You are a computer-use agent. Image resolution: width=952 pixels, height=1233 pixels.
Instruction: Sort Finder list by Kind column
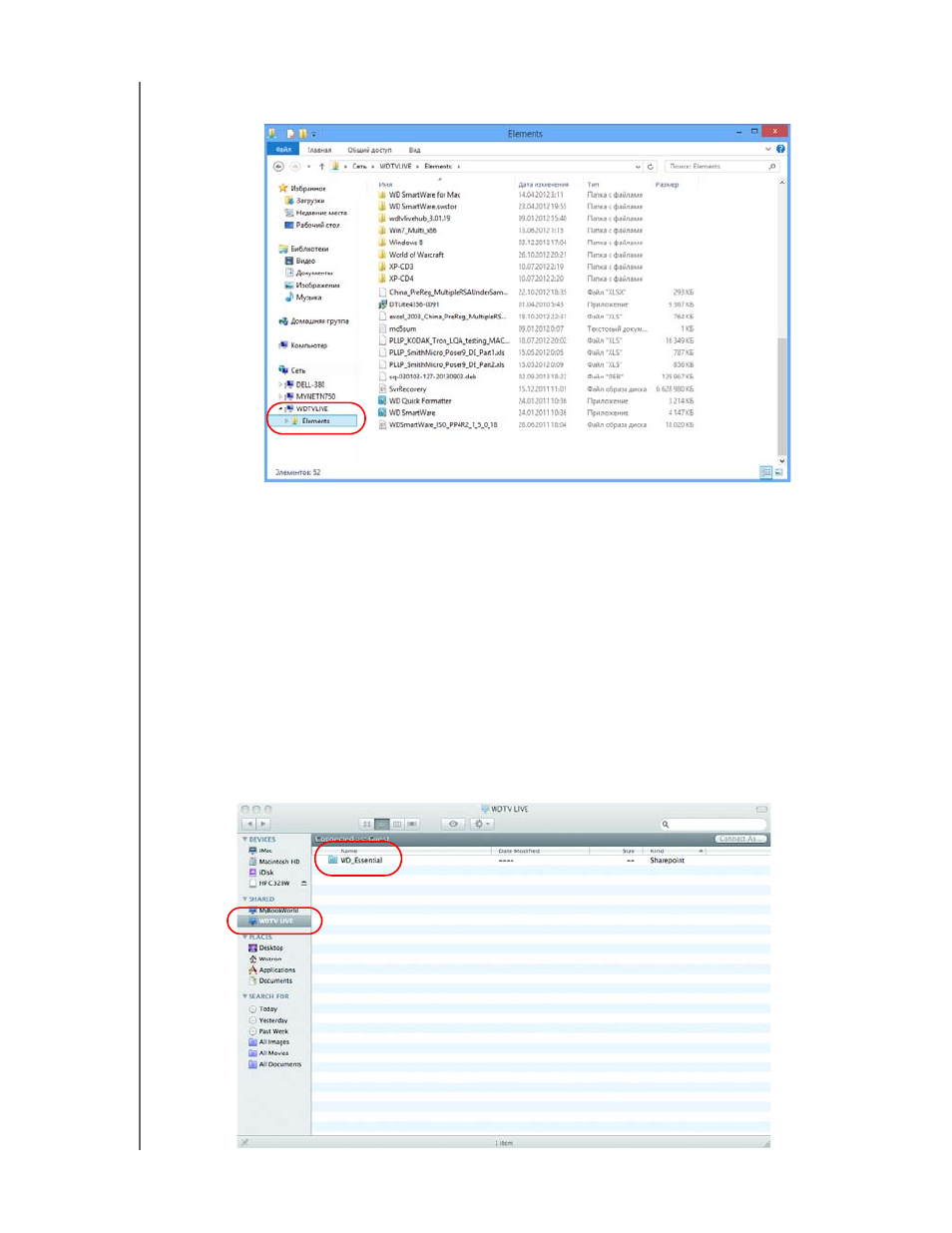pyautogui.click(x=673, y=851)
